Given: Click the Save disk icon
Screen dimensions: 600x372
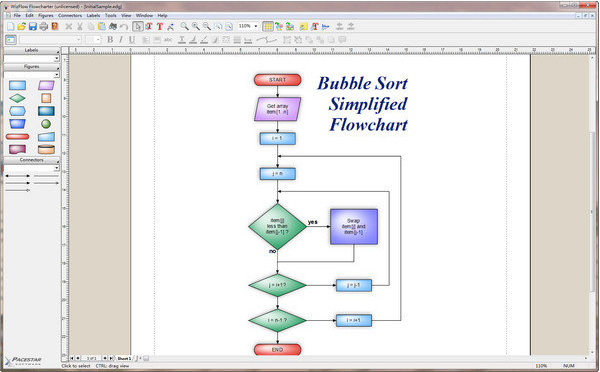Looking at the screenshot, I should [x=33, y=26].
